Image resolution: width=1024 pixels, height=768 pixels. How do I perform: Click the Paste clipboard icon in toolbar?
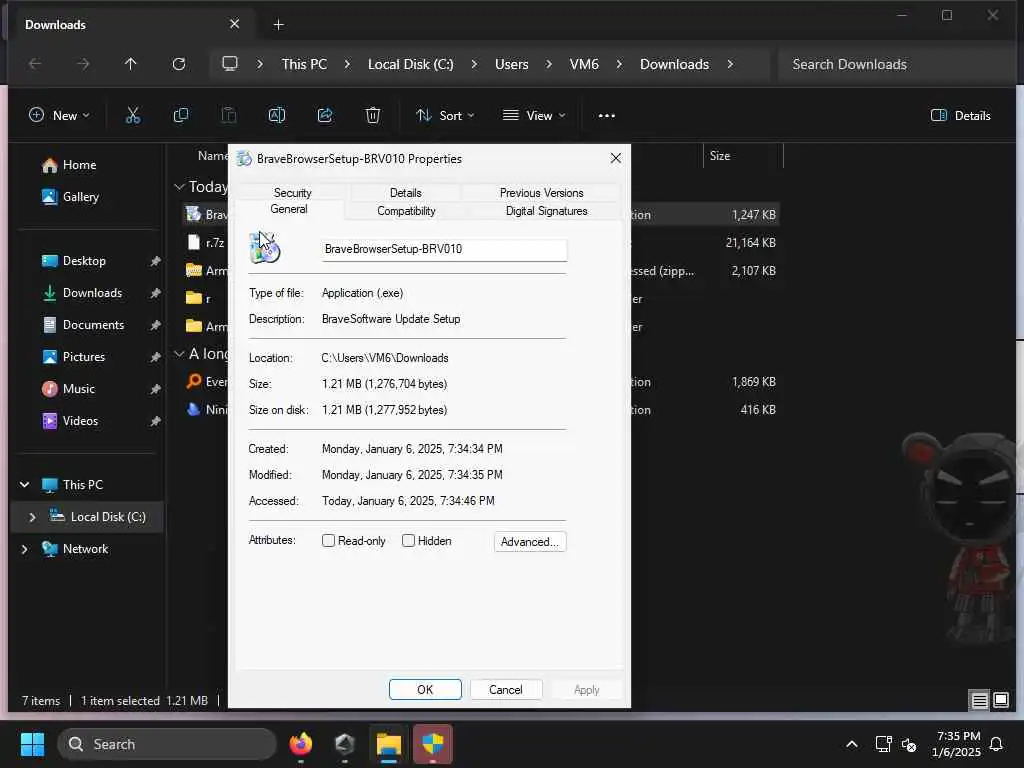(229, 116)
